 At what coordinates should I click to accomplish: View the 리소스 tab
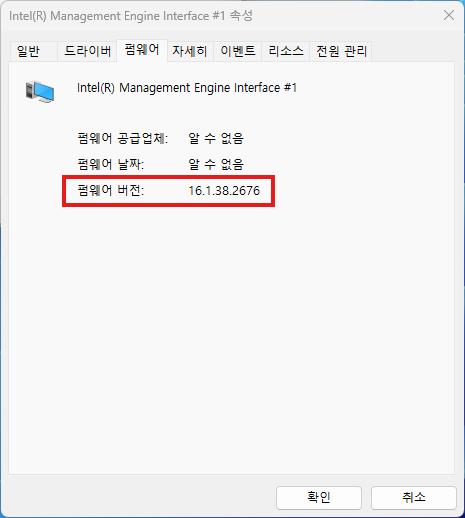[286, 51]
